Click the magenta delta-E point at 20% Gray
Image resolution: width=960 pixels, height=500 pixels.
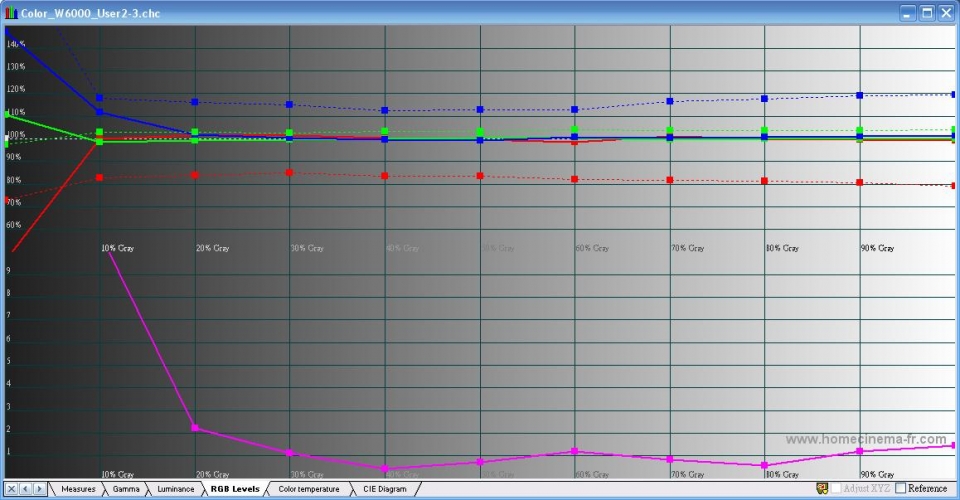point(195,428)
